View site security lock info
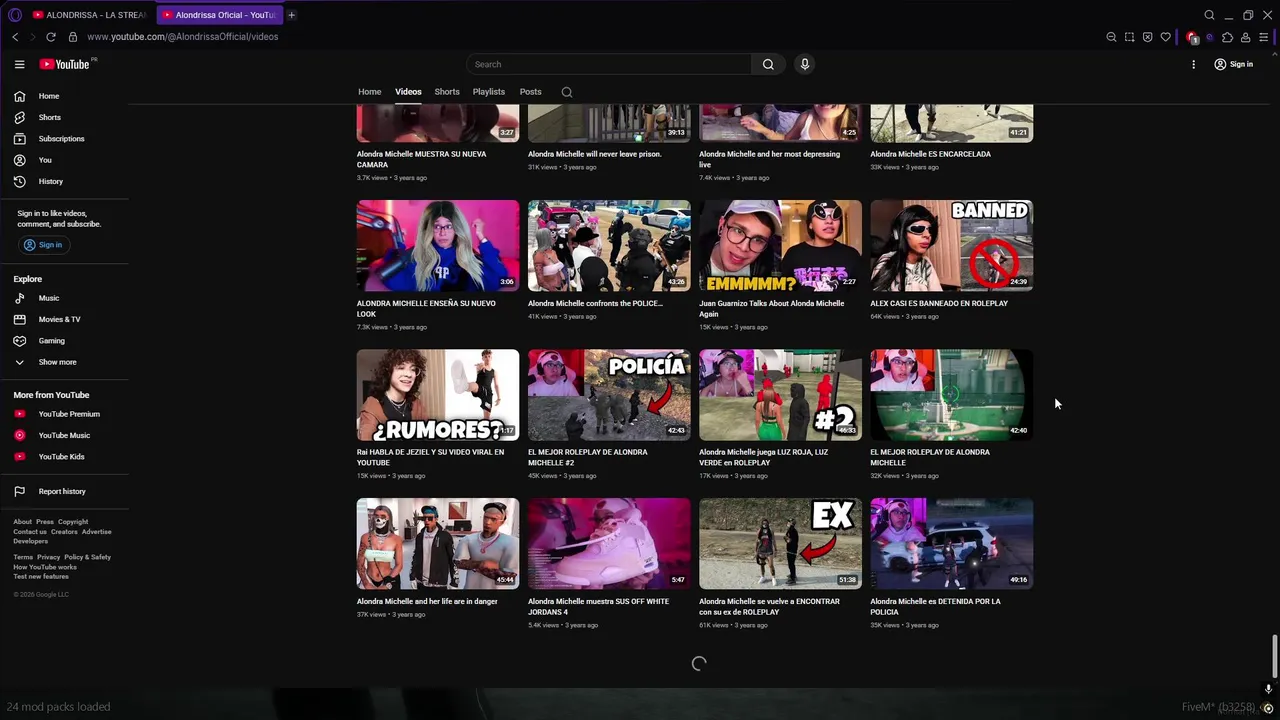 point(72,37)
